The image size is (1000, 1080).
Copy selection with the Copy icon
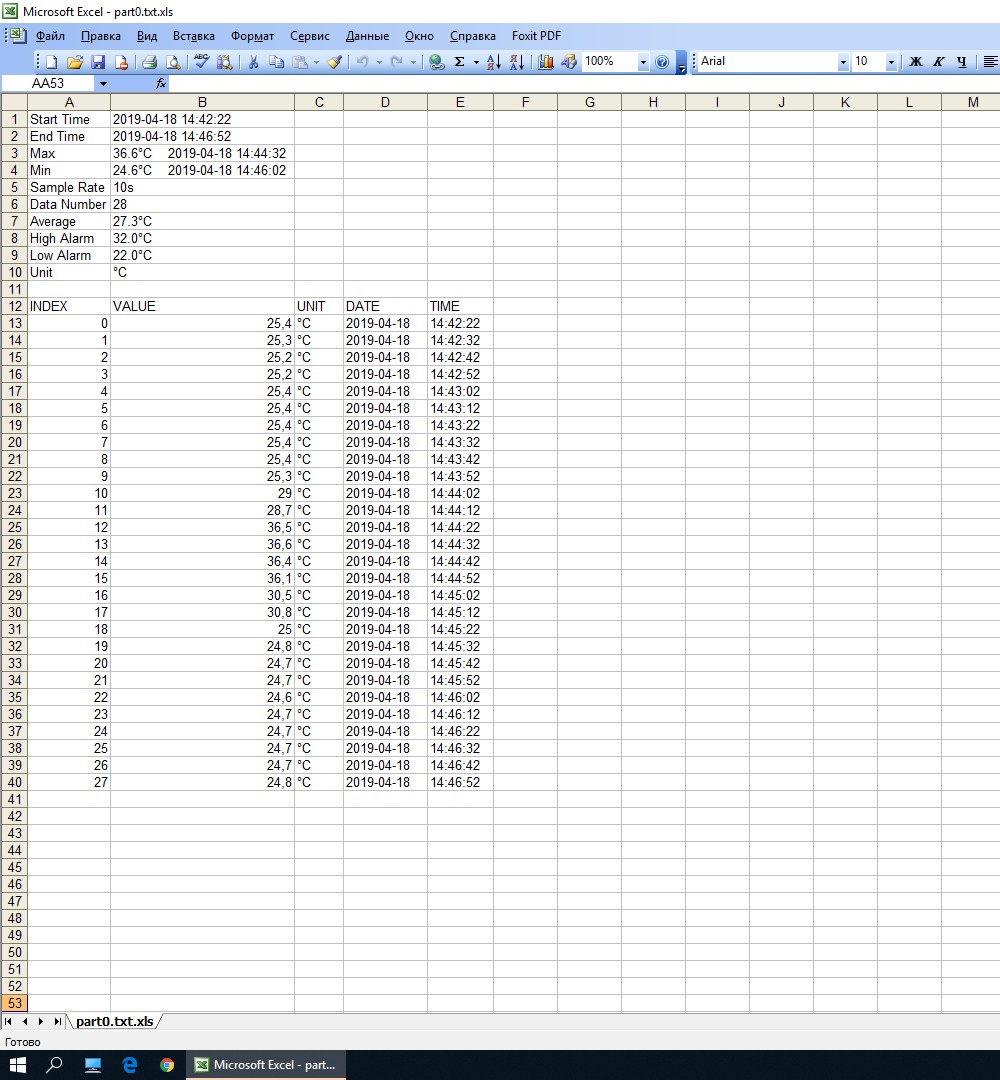click(276, 62)
